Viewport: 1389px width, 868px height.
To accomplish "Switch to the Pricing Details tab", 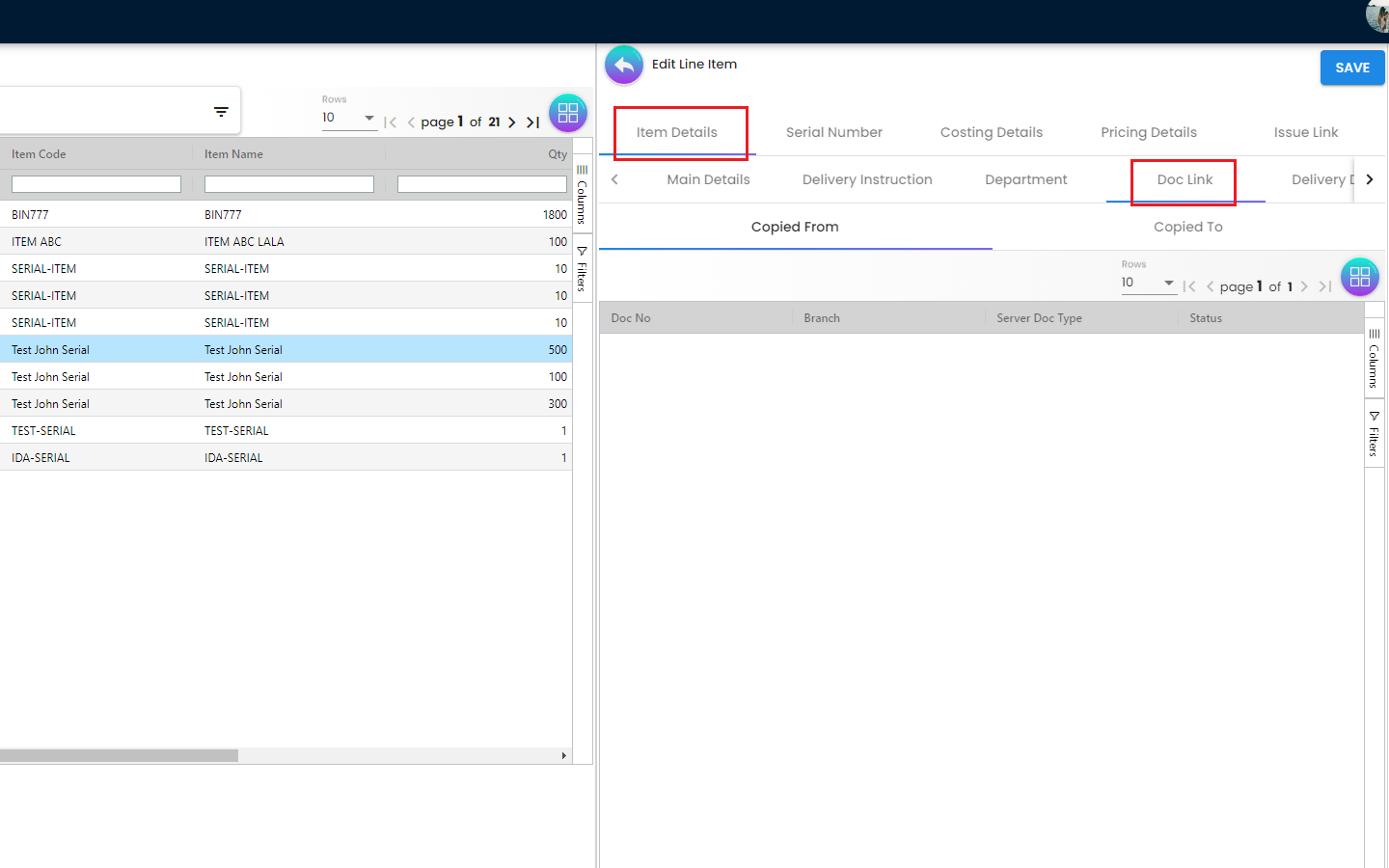I will coord(1148,132).
